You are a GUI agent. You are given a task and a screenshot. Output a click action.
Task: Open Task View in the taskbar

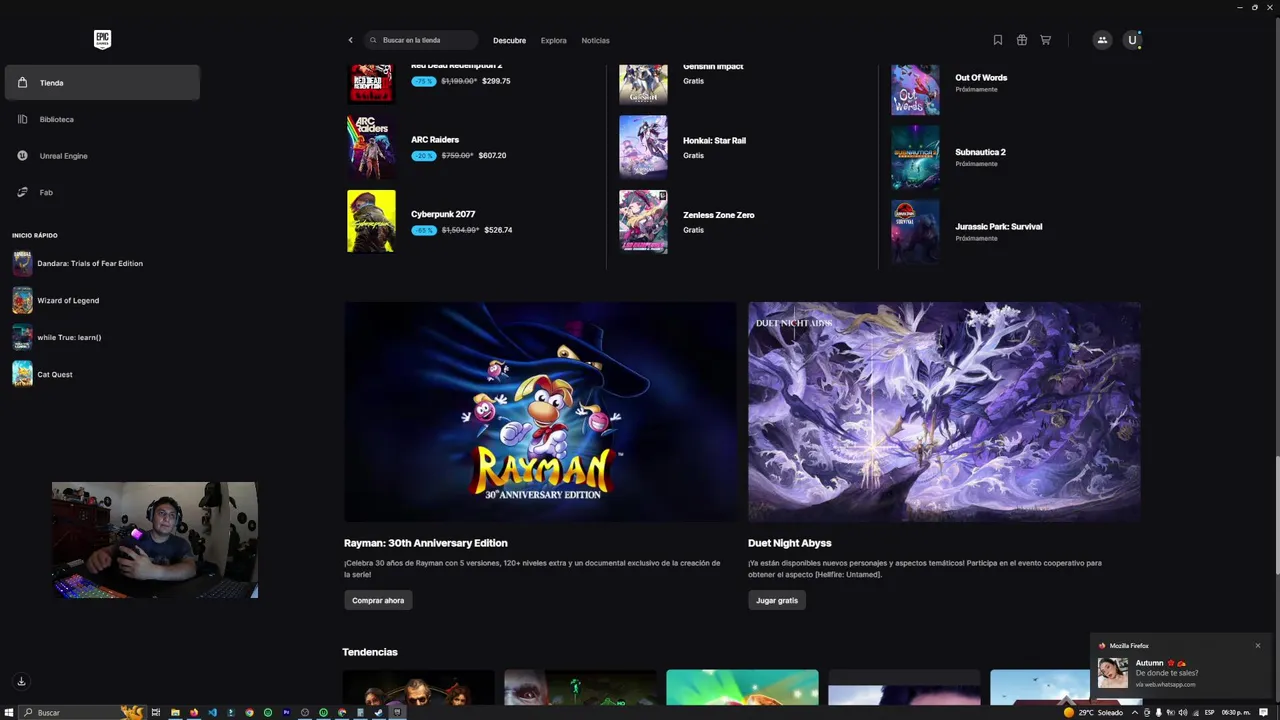(156, 712)
